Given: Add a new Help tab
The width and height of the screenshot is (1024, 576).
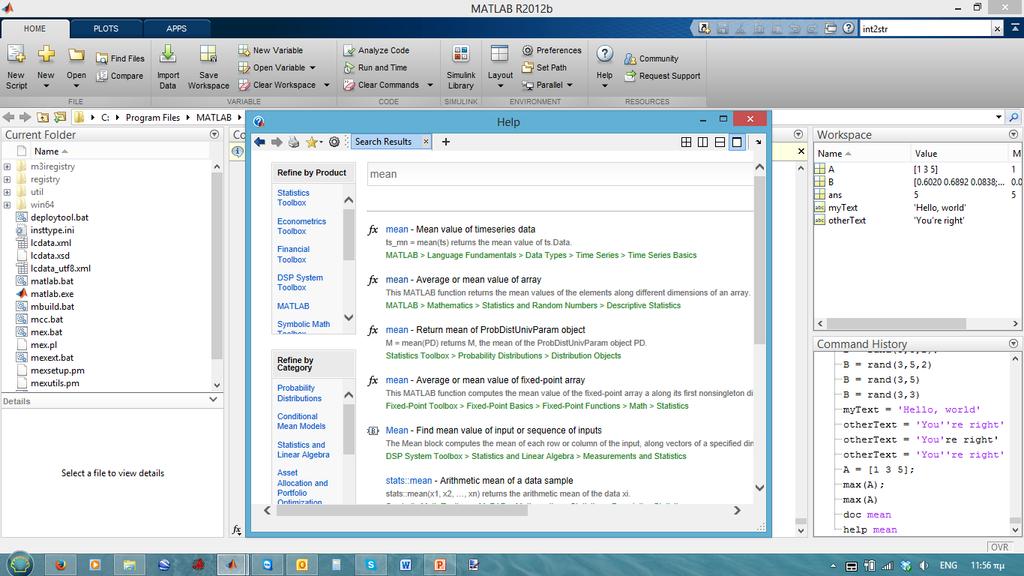Looking at the screenshot, I should [446, 142].
